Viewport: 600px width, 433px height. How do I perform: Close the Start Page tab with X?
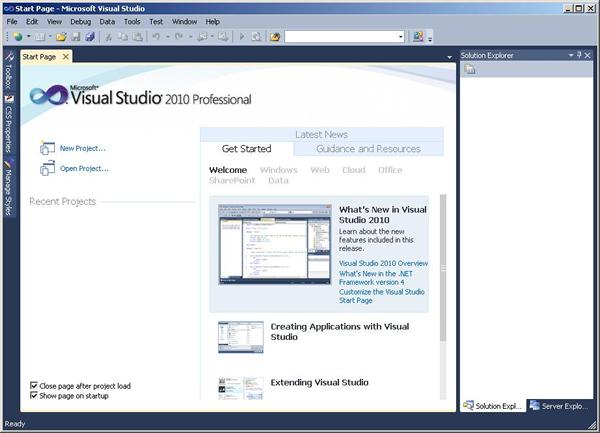tap(66, 57)
